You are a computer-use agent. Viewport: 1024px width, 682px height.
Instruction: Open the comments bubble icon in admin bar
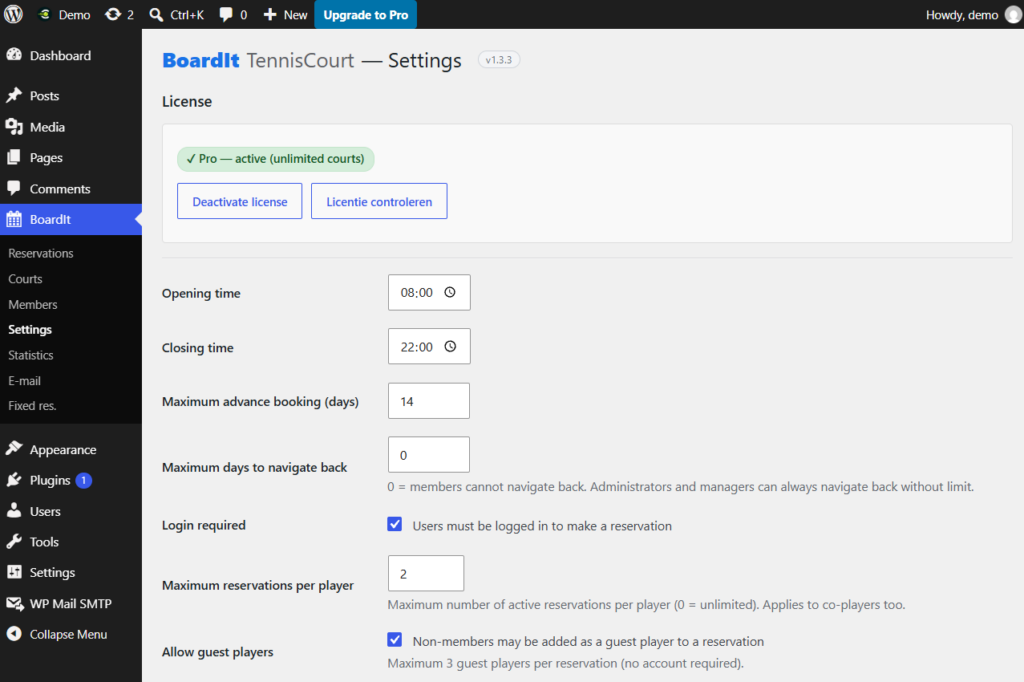226,14
